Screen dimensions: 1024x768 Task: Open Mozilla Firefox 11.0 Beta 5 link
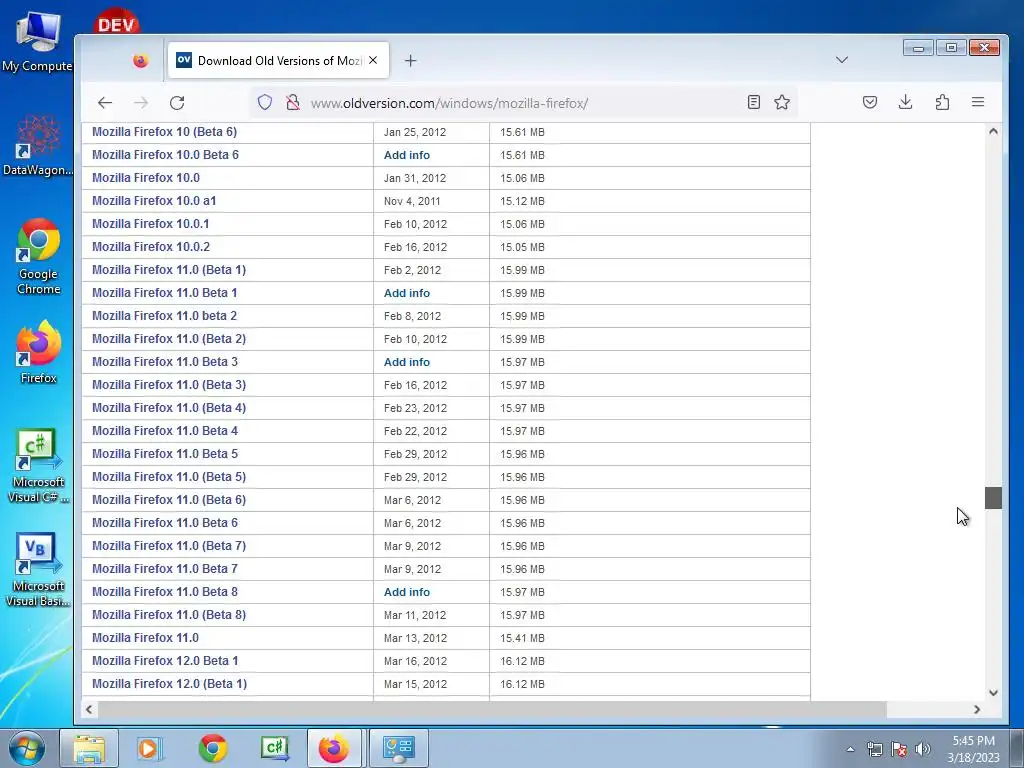pyautogui.click(x=165, y=454)
